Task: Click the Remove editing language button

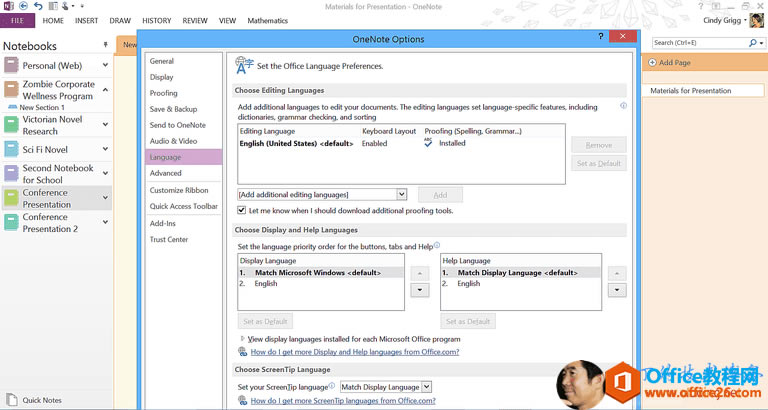Action: pos(599,145)
